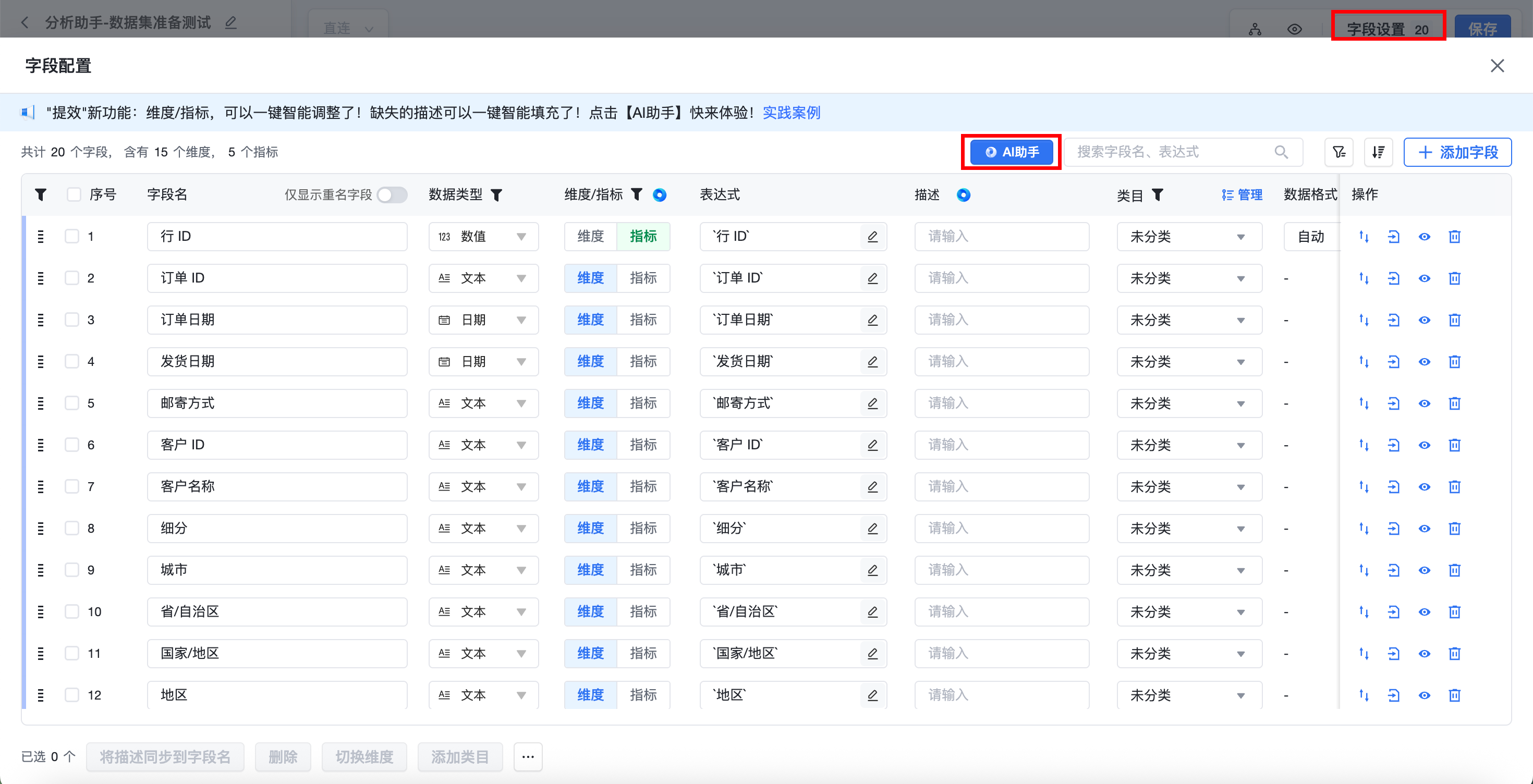Click the drag handle icon of row 细分
The width and height of the screenshot is (1533, 784).
click(x=41, y=528)
